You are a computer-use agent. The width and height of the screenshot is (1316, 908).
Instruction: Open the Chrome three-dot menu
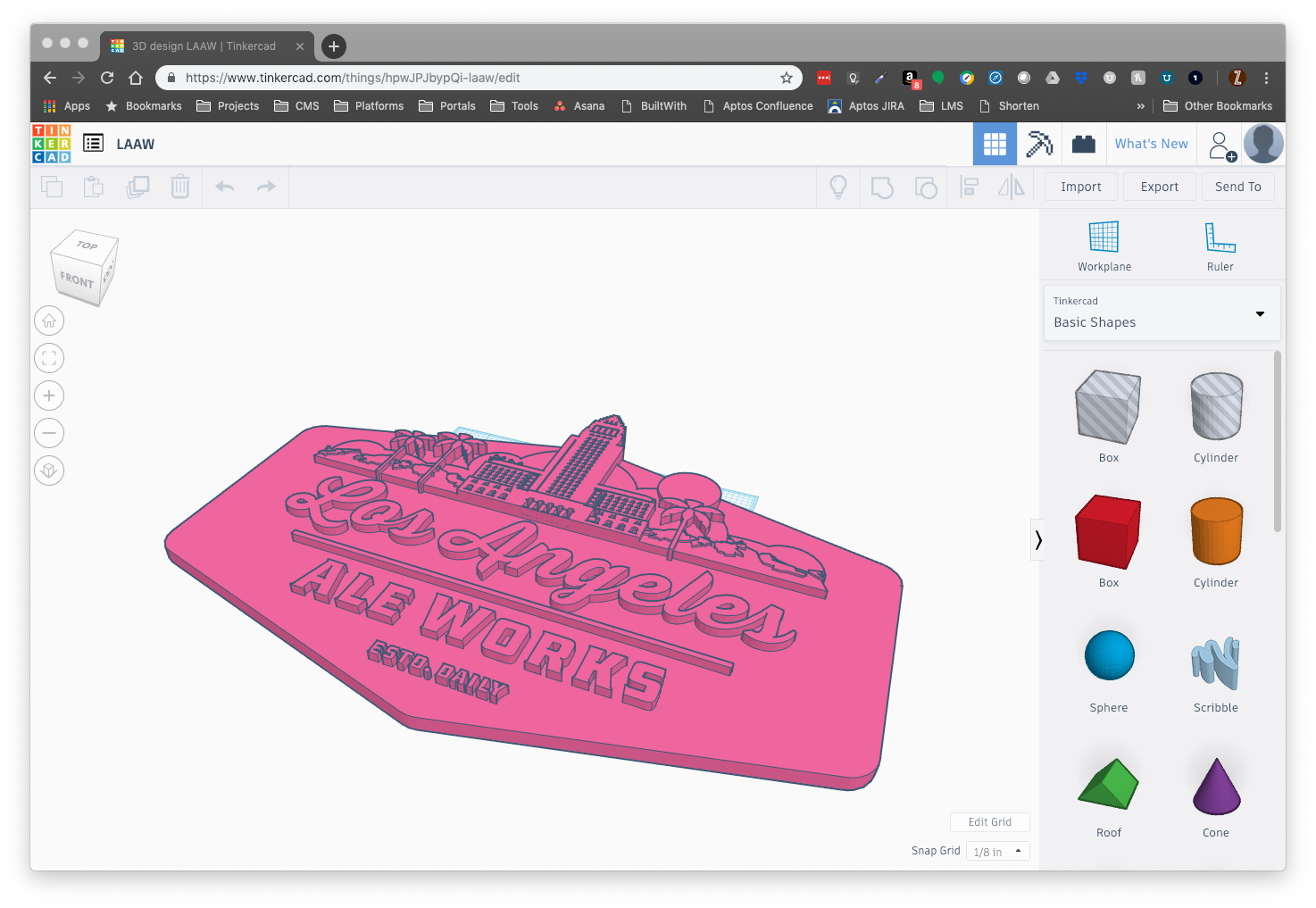point(1266,78)
